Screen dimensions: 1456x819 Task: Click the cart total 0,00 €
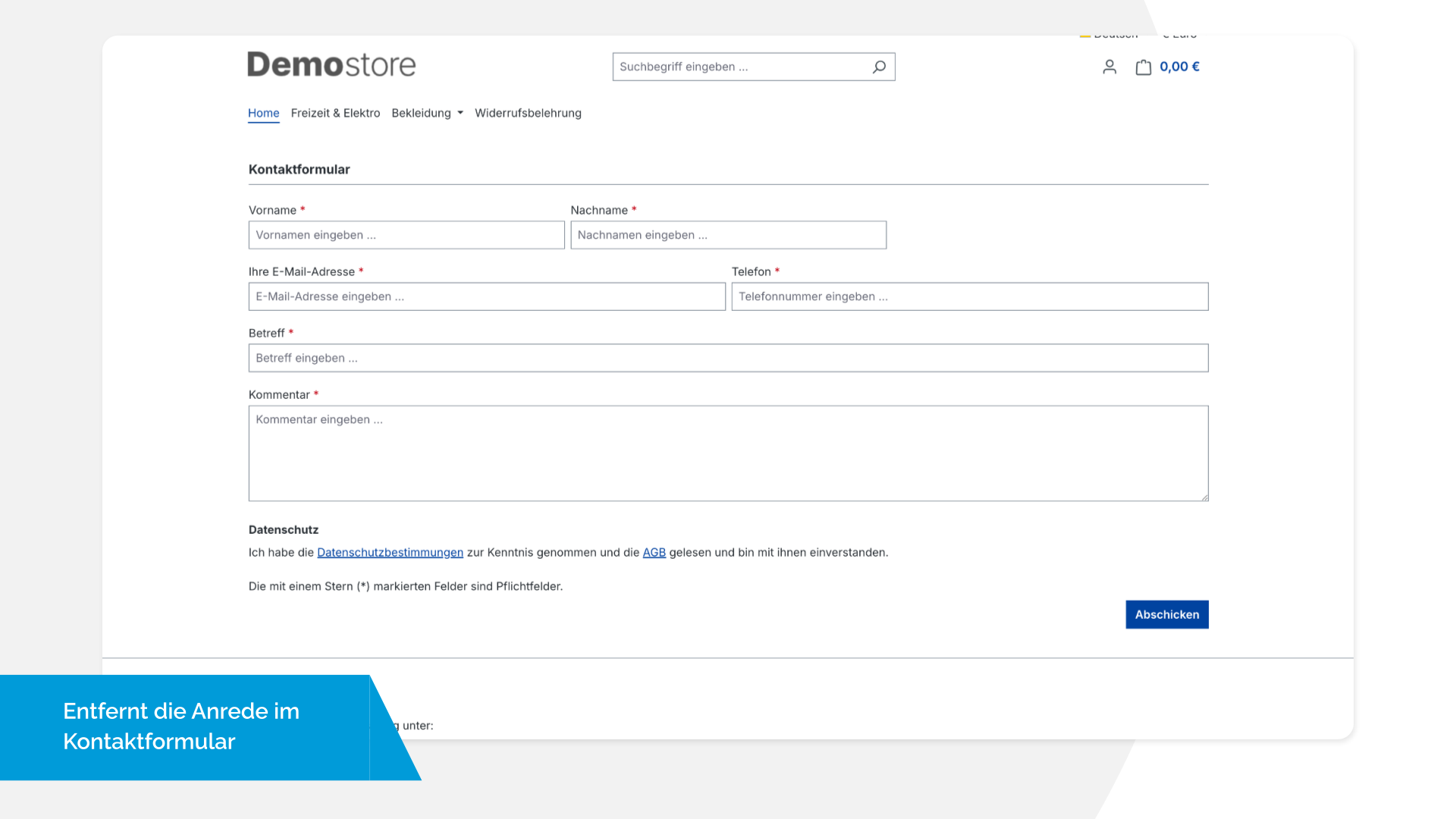pyautogui.click(x=1179, y=67)
